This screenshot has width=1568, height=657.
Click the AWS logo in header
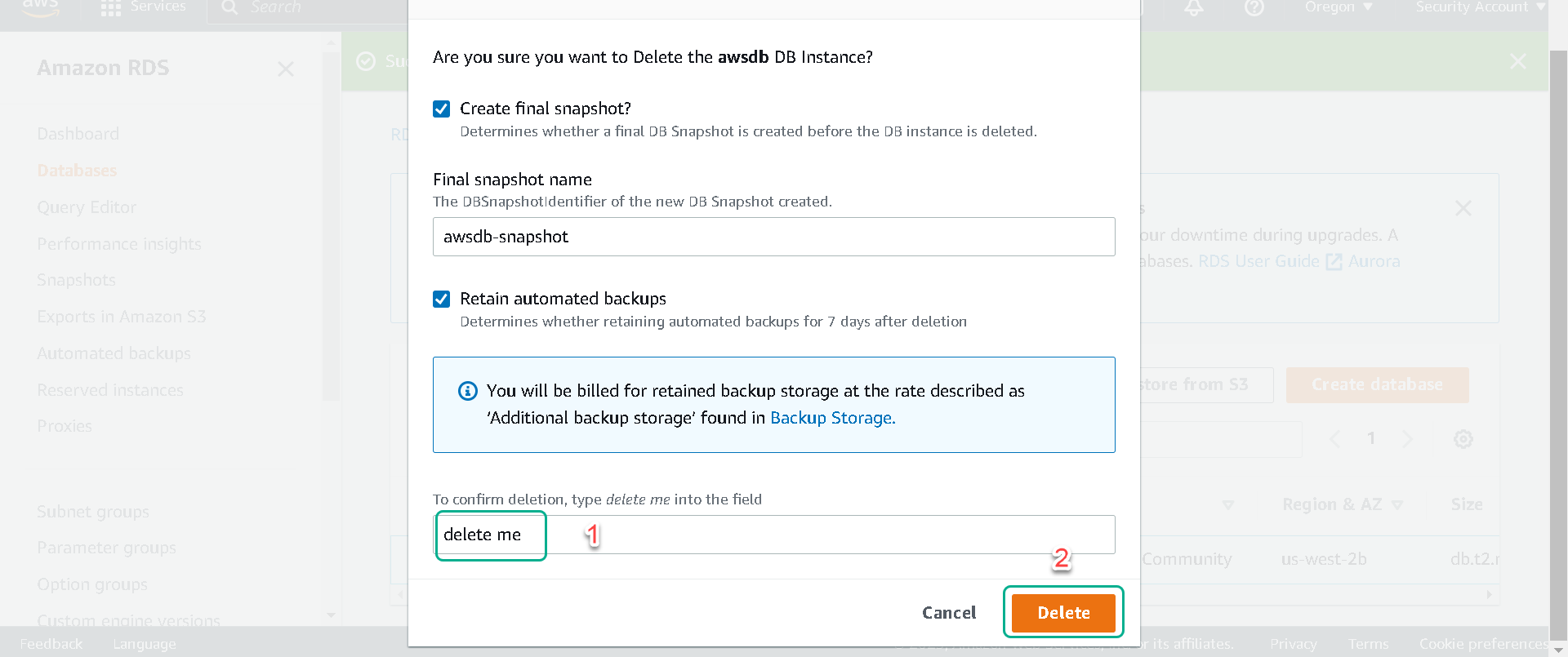40,7
